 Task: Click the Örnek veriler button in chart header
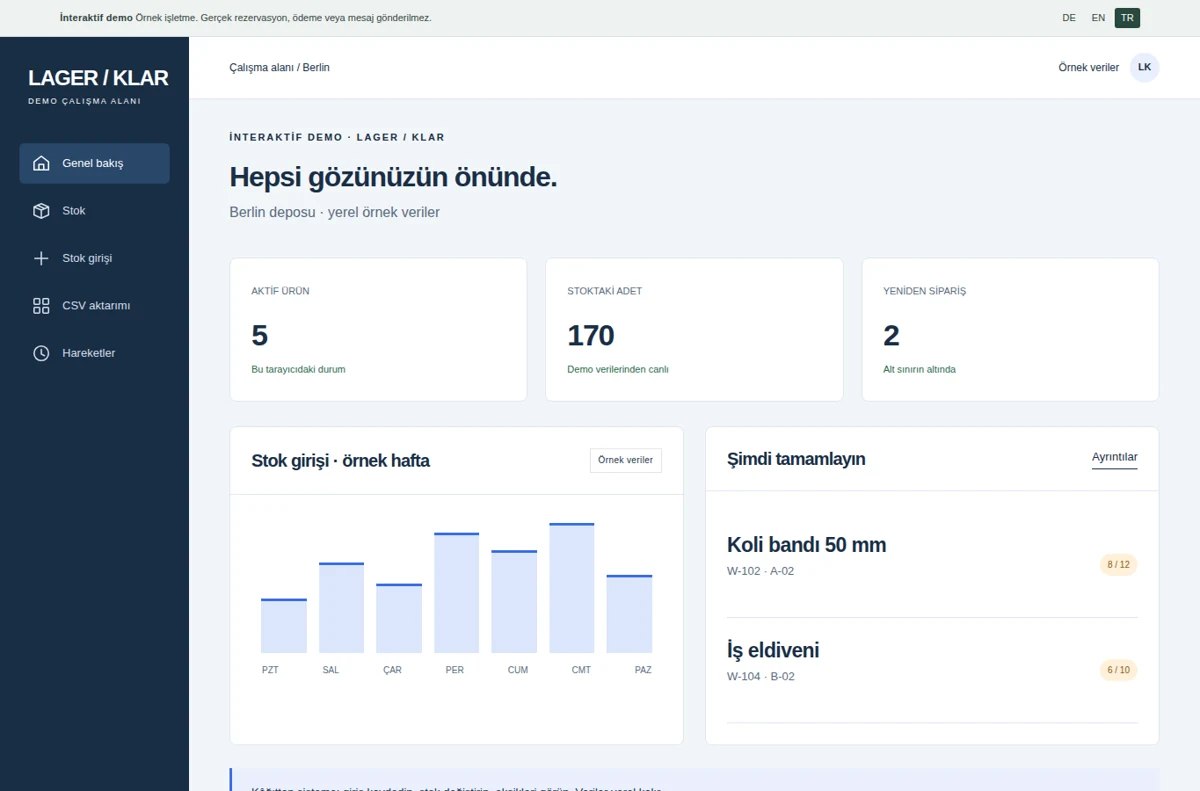[625, 460]
